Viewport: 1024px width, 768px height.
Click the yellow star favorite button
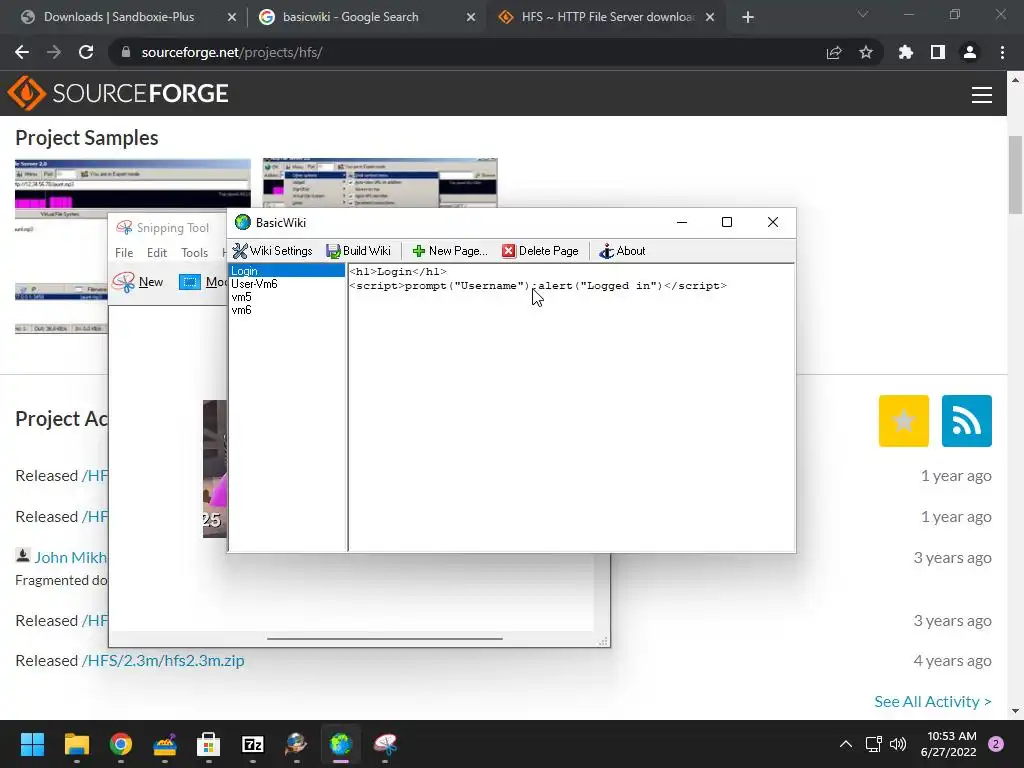904,421
